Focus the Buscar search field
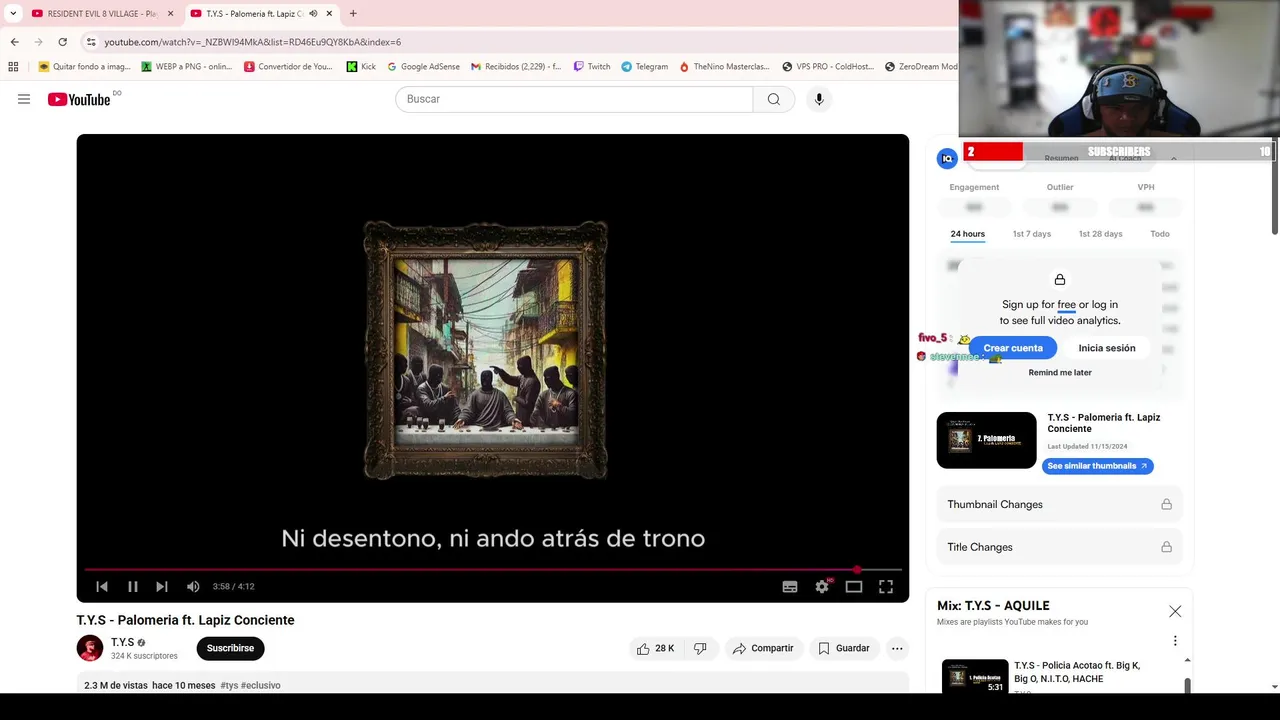This screenshot has height=720, width=1280. click(x=574, y=99)
